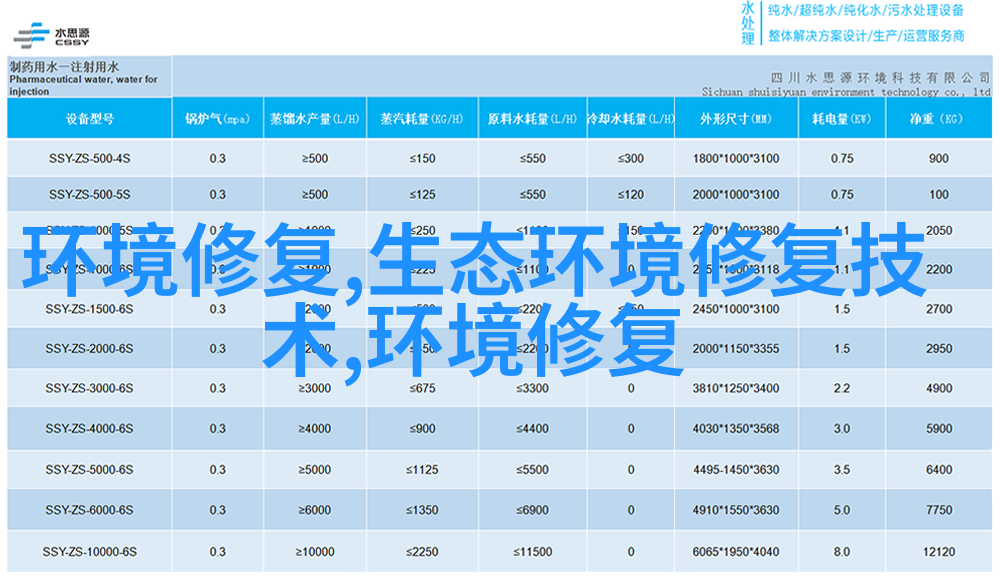
Task: Select the 'SSY-ZS-5000-6S' model cell
Action: coord(89,470)
